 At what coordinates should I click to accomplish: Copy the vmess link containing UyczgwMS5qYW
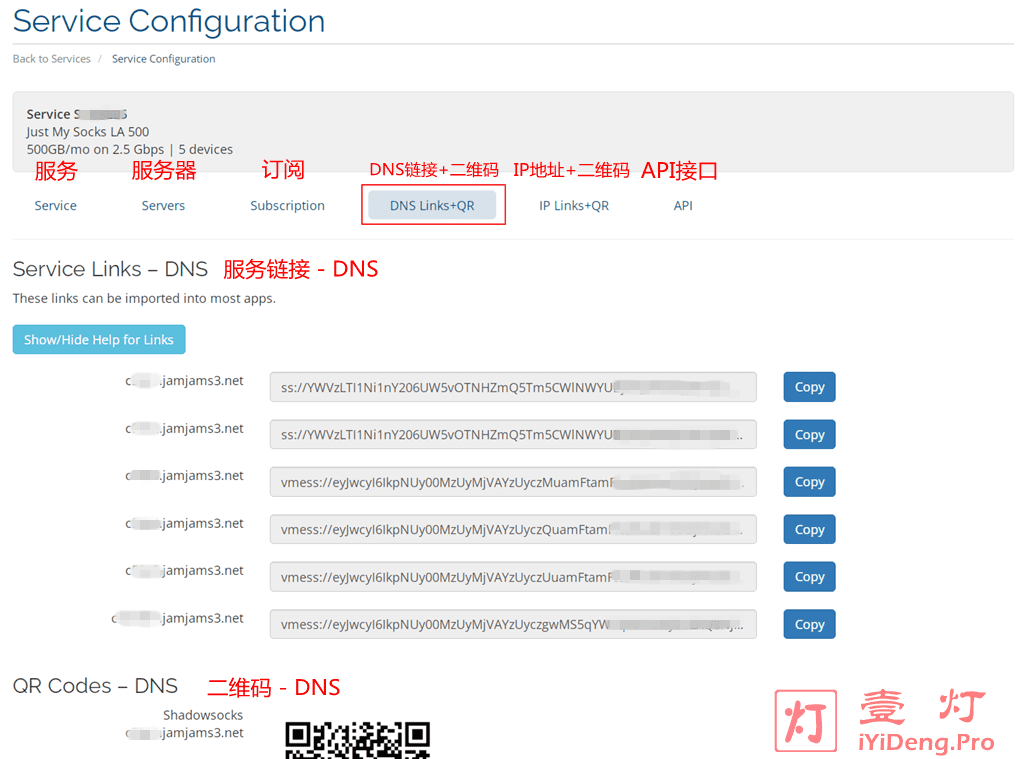point(809,624)
